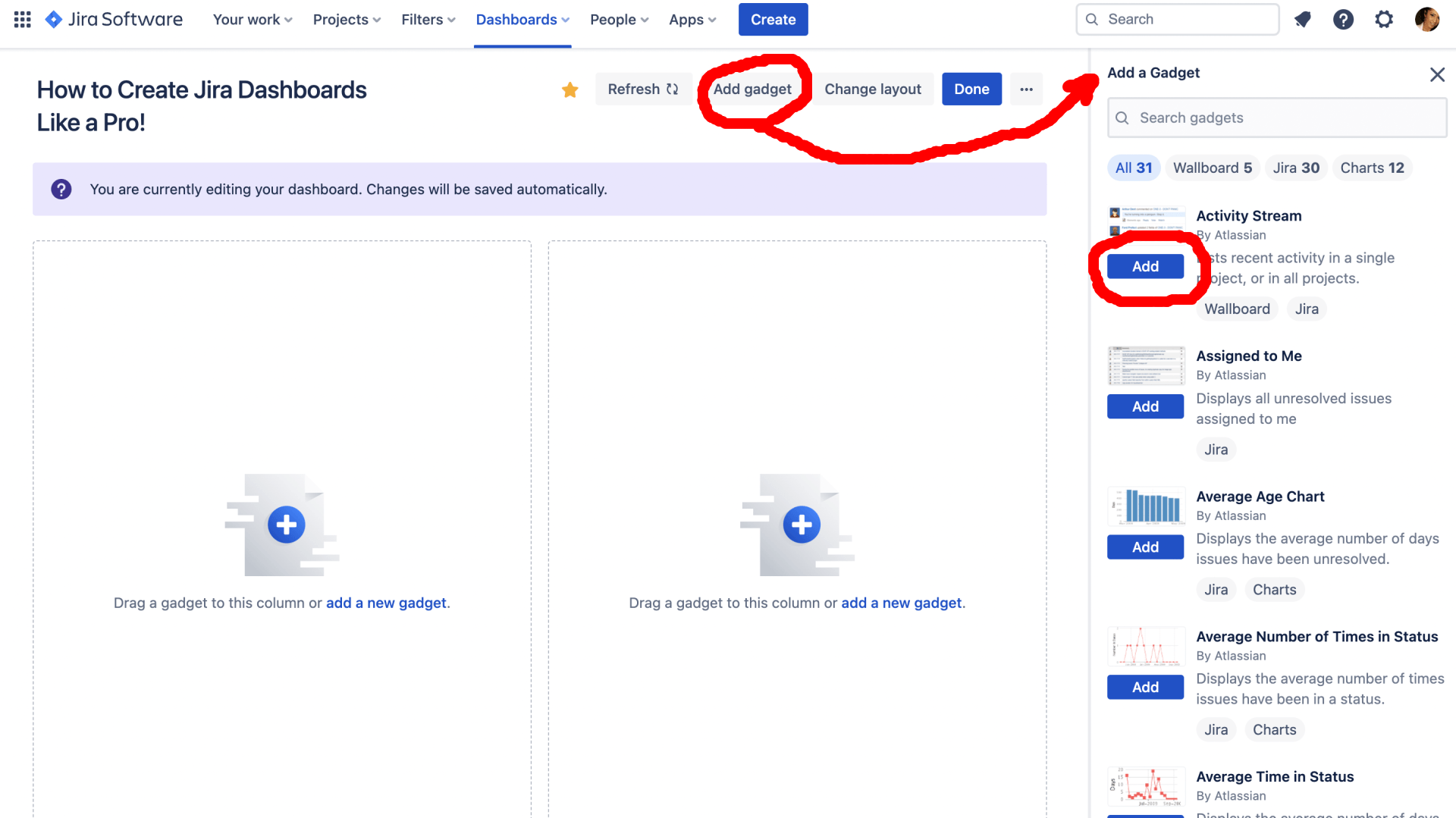Toggle the dashboard favorite star
Image resolution: width=1456 pixels, height=818 pixels.
pyautogui.click(x=570, y=89)
